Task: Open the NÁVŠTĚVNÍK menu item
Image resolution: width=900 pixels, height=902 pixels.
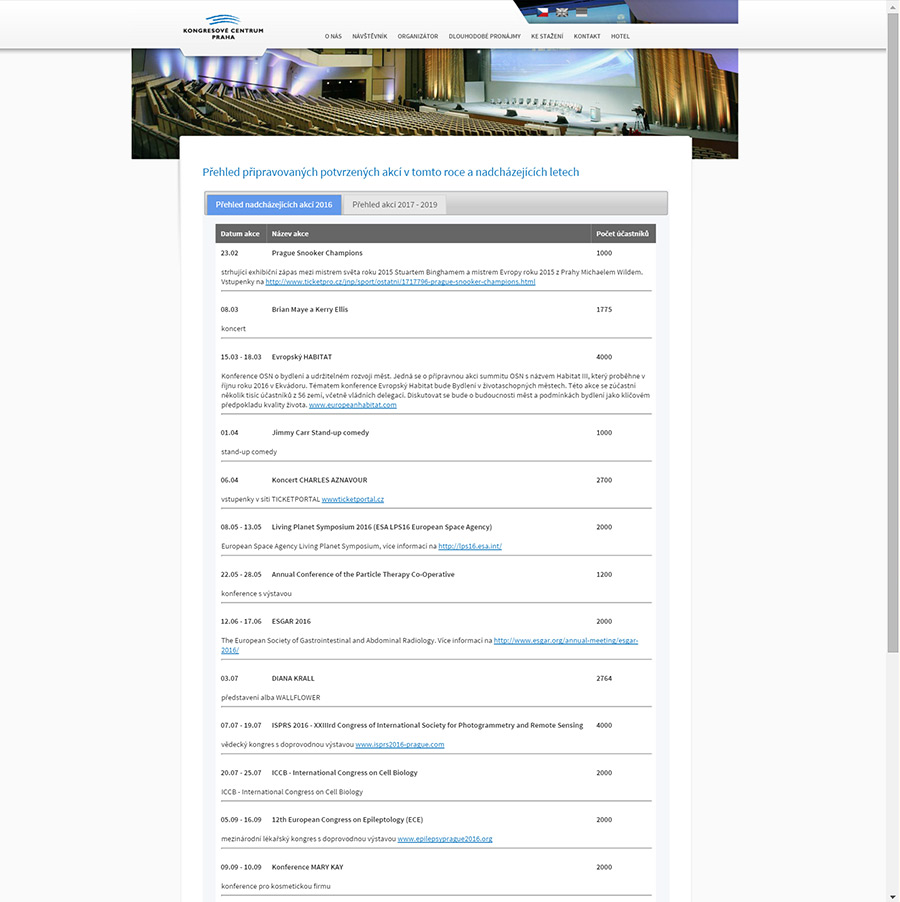Action: pos(370,36)
